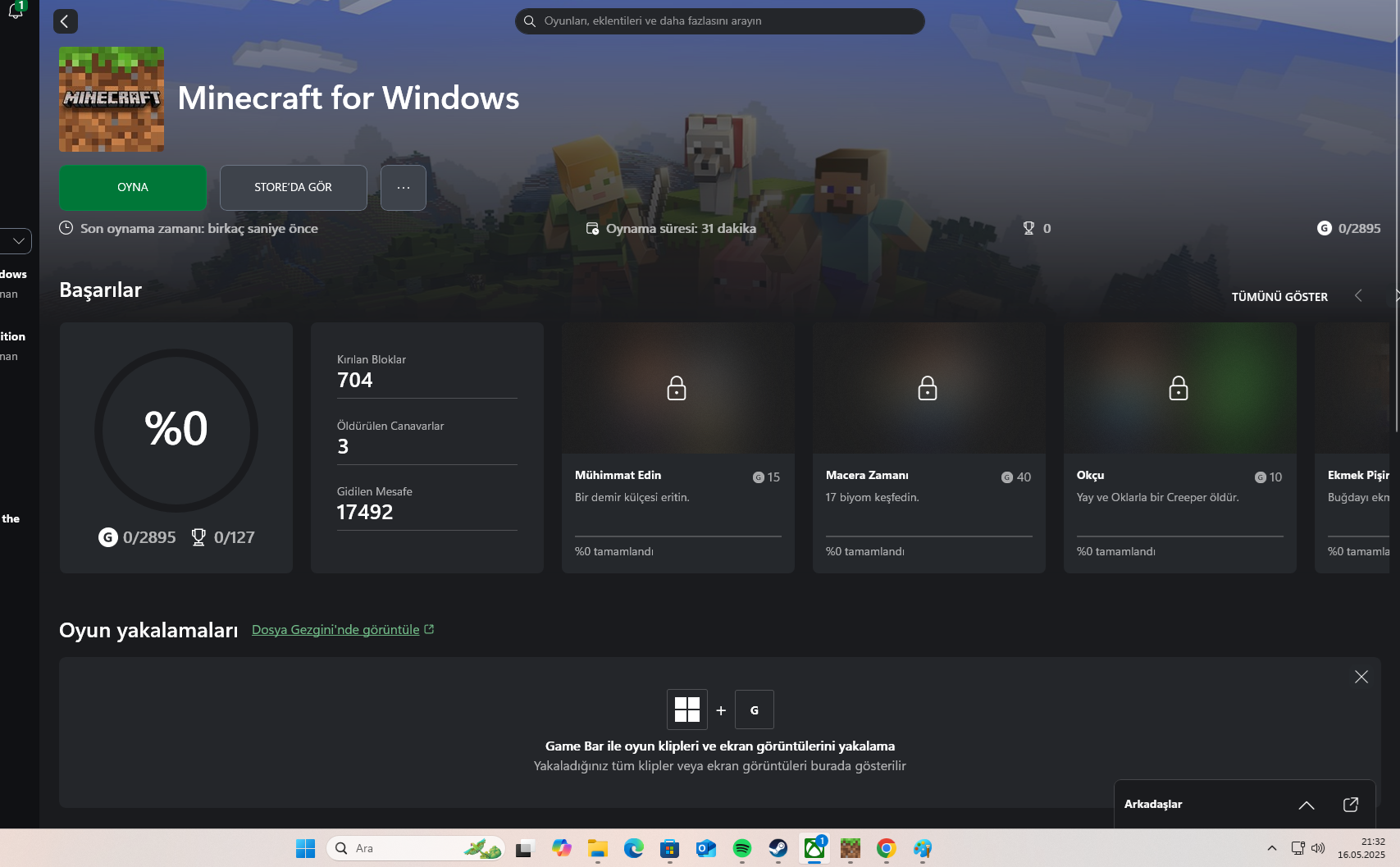The height and width of the screenshot is (867, 1400).
Task: Open the Windows Start menu
Action: tap(305, 848)
